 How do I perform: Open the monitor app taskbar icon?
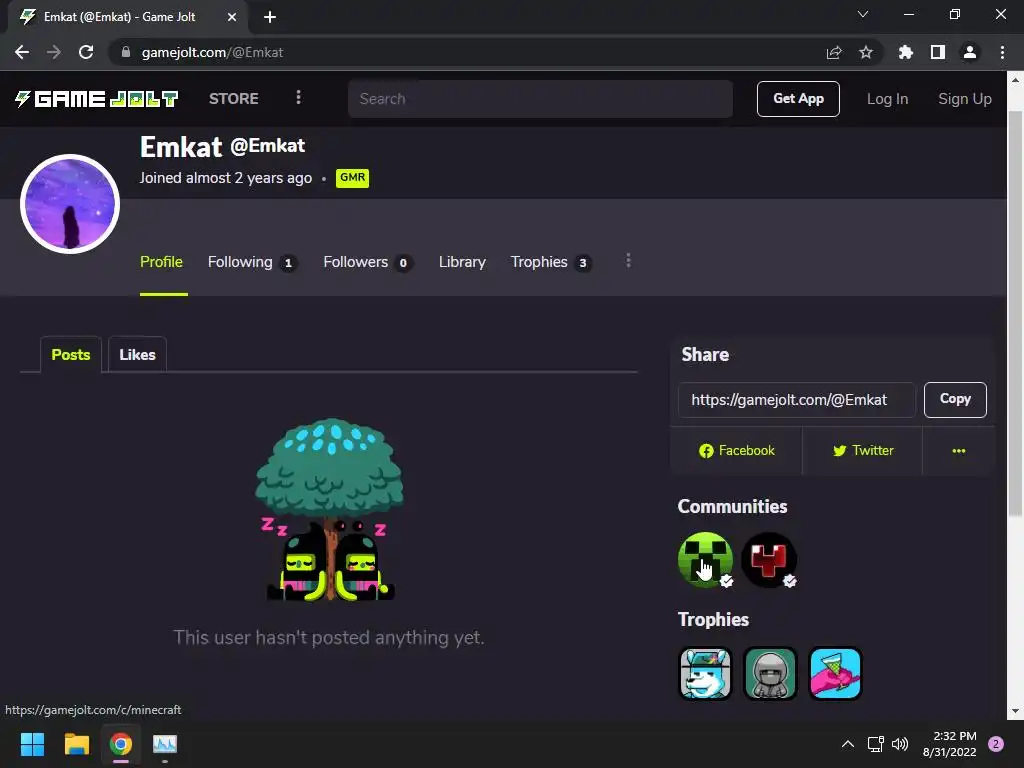(165, 744)
